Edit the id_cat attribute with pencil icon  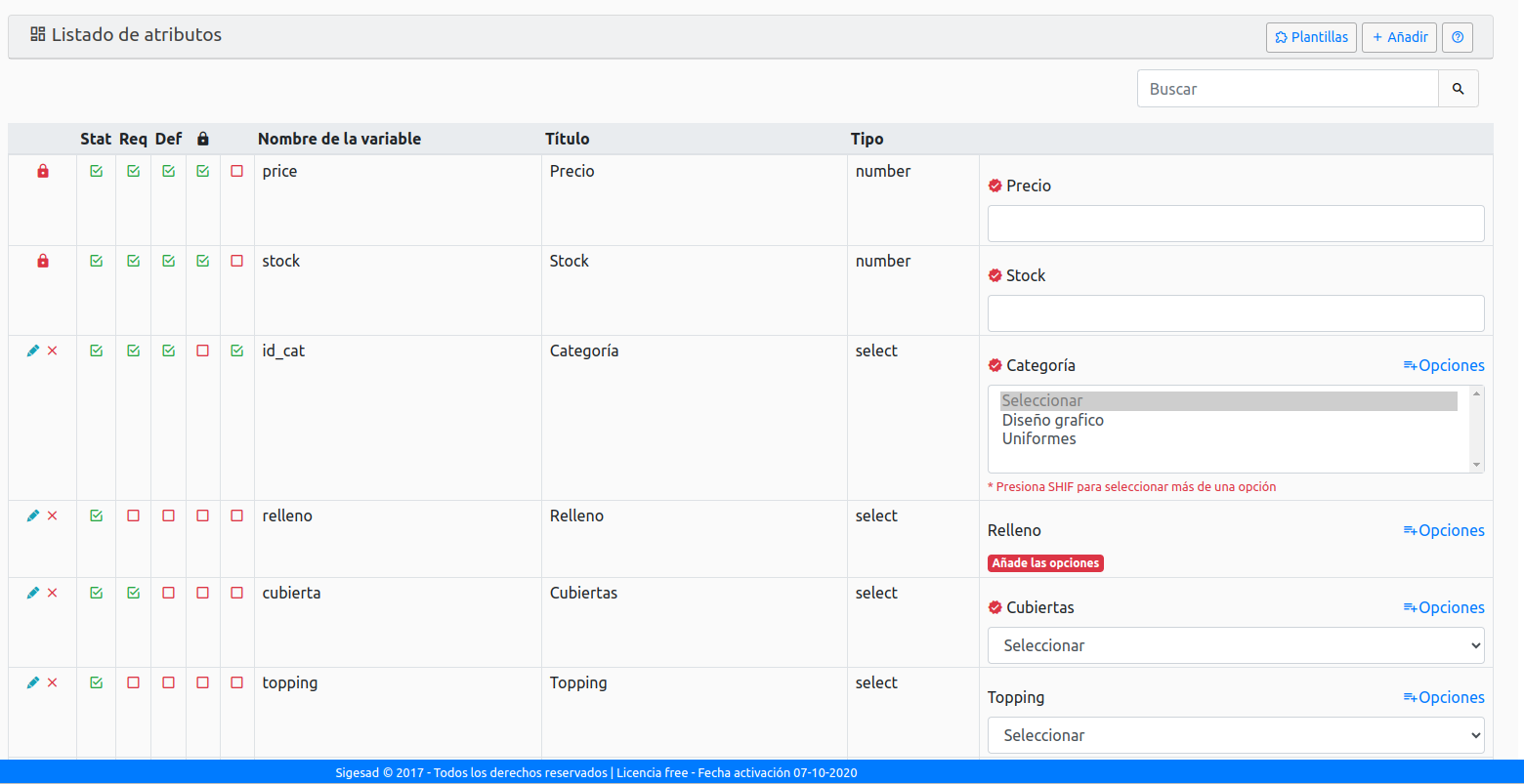click(33, 351)
